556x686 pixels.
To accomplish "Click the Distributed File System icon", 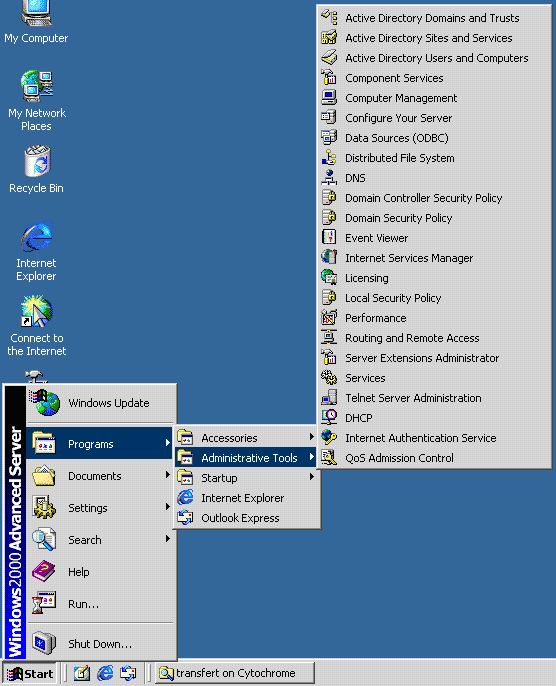I will click(329, 158).
